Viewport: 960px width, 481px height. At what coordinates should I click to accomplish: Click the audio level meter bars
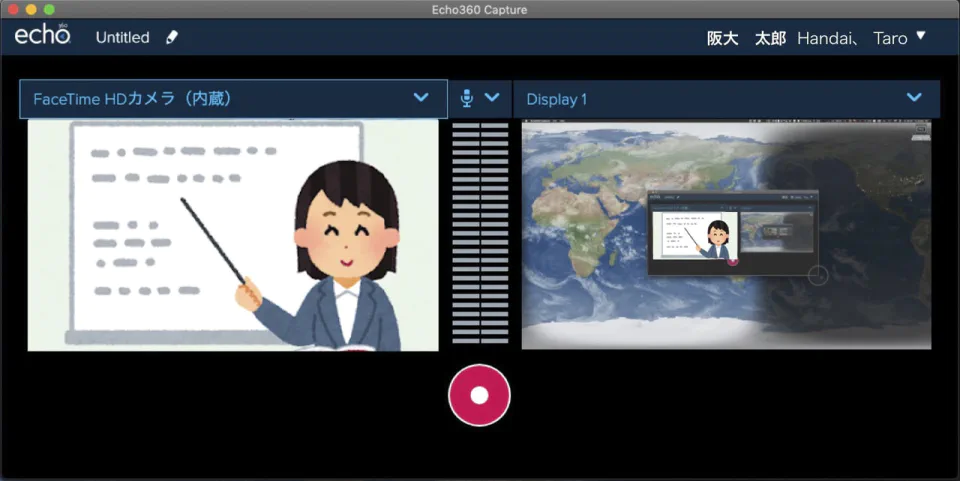(480, 233)
